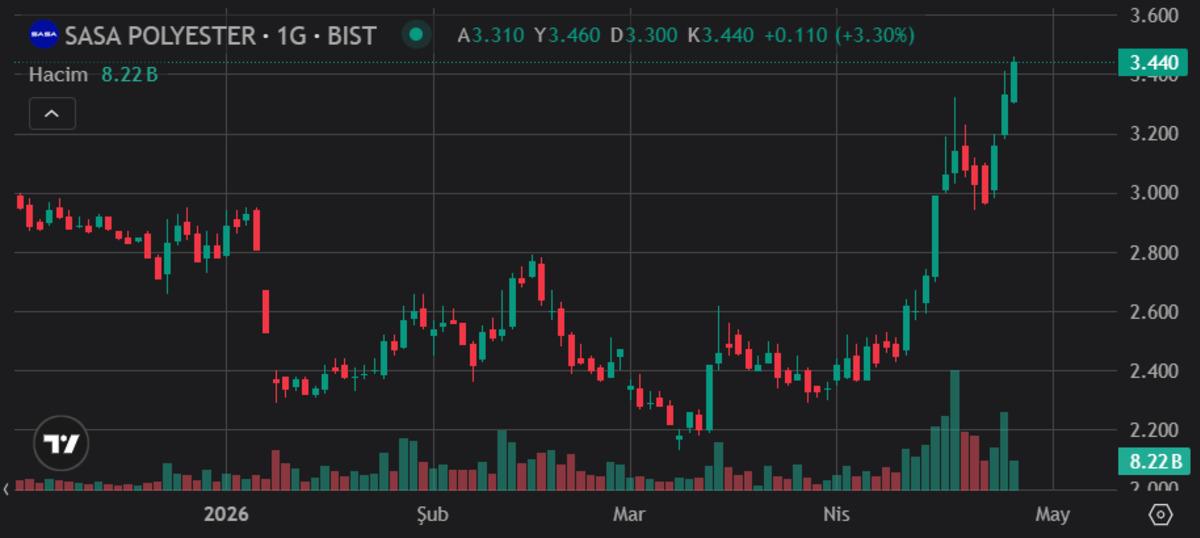Click the +0.110 (+3.30%) change value

point(838,36)
